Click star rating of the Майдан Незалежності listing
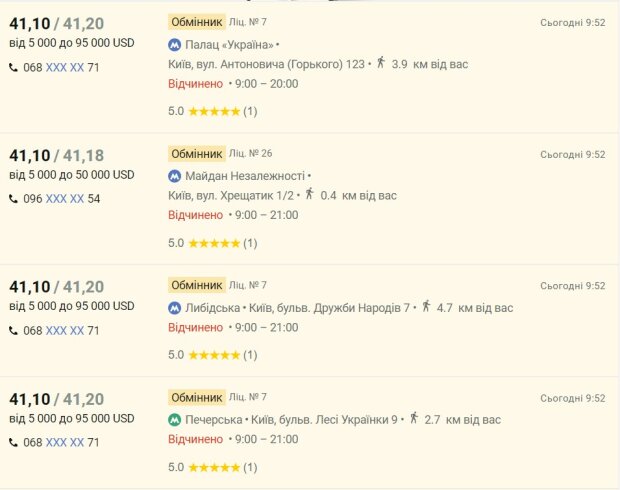The height and width of the screenshot is (490, 620). click(x=214, y=243)
